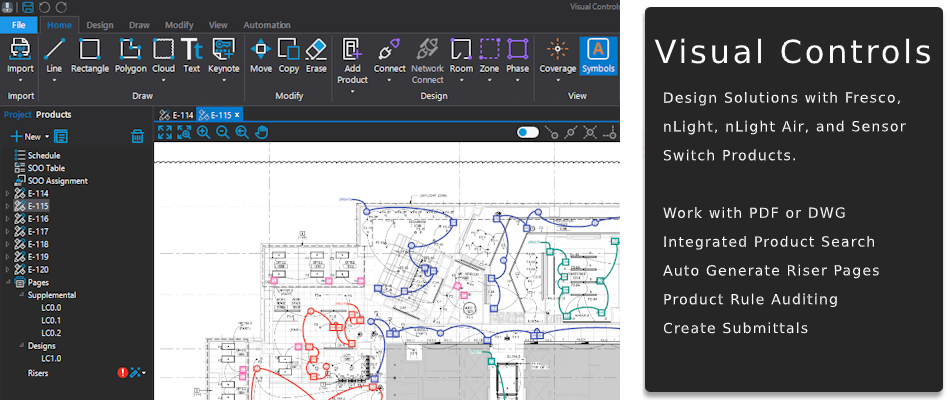The width and height of the screenshot is (950, 400).
Task: Open the New dropdown arrow
Action: tap(47, 137)
